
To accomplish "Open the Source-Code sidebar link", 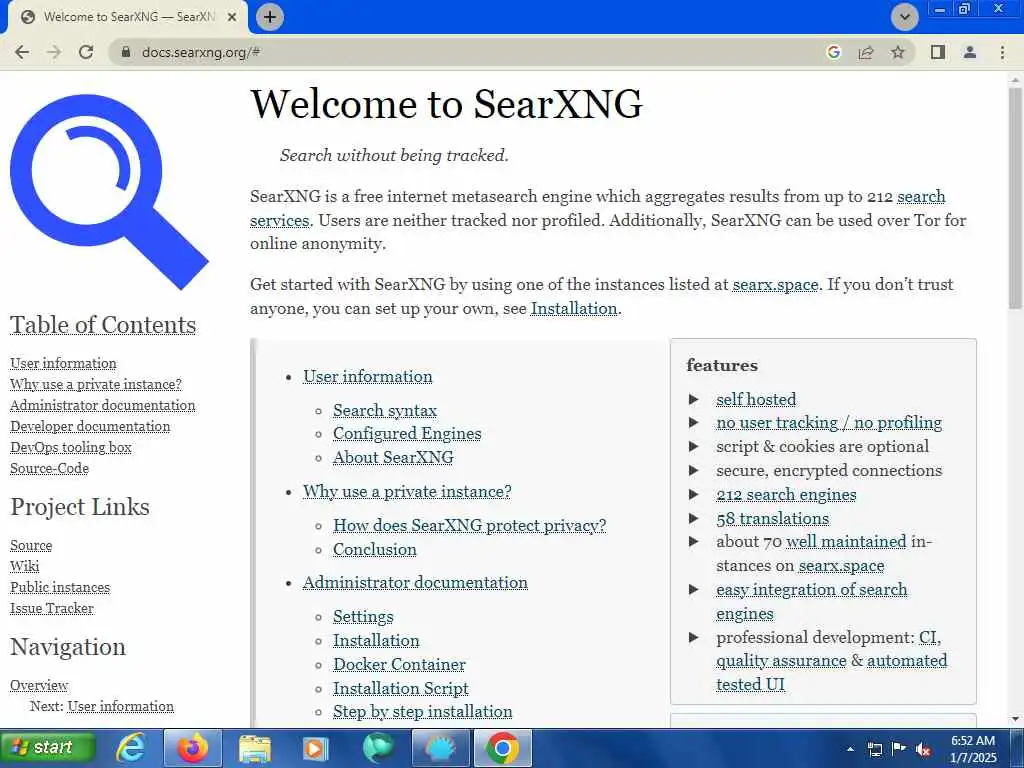I will click(50, 468).
